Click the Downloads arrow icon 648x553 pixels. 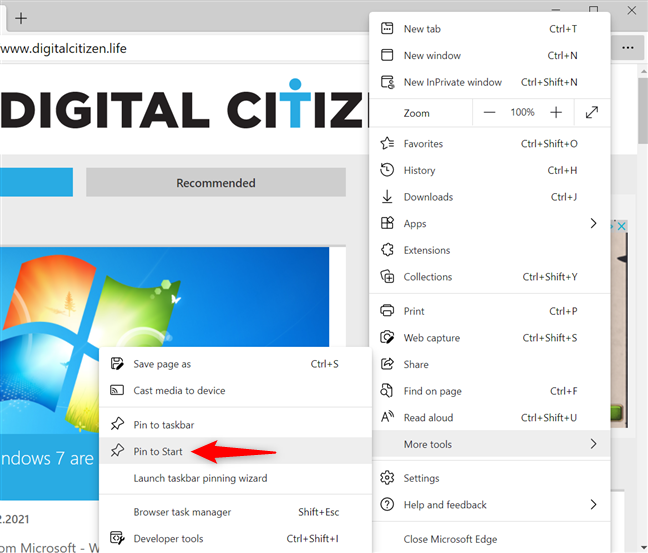tap(387, 197)
